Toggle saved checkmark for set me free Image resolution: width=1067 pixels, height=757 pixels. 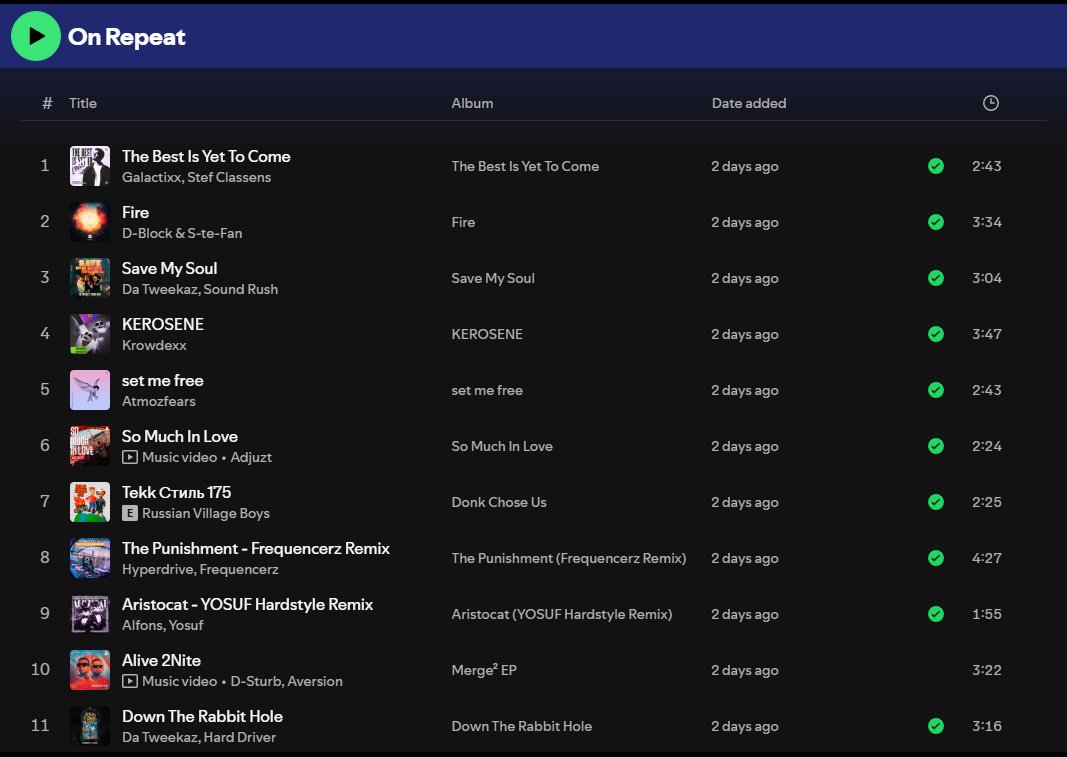click(936, 390)
